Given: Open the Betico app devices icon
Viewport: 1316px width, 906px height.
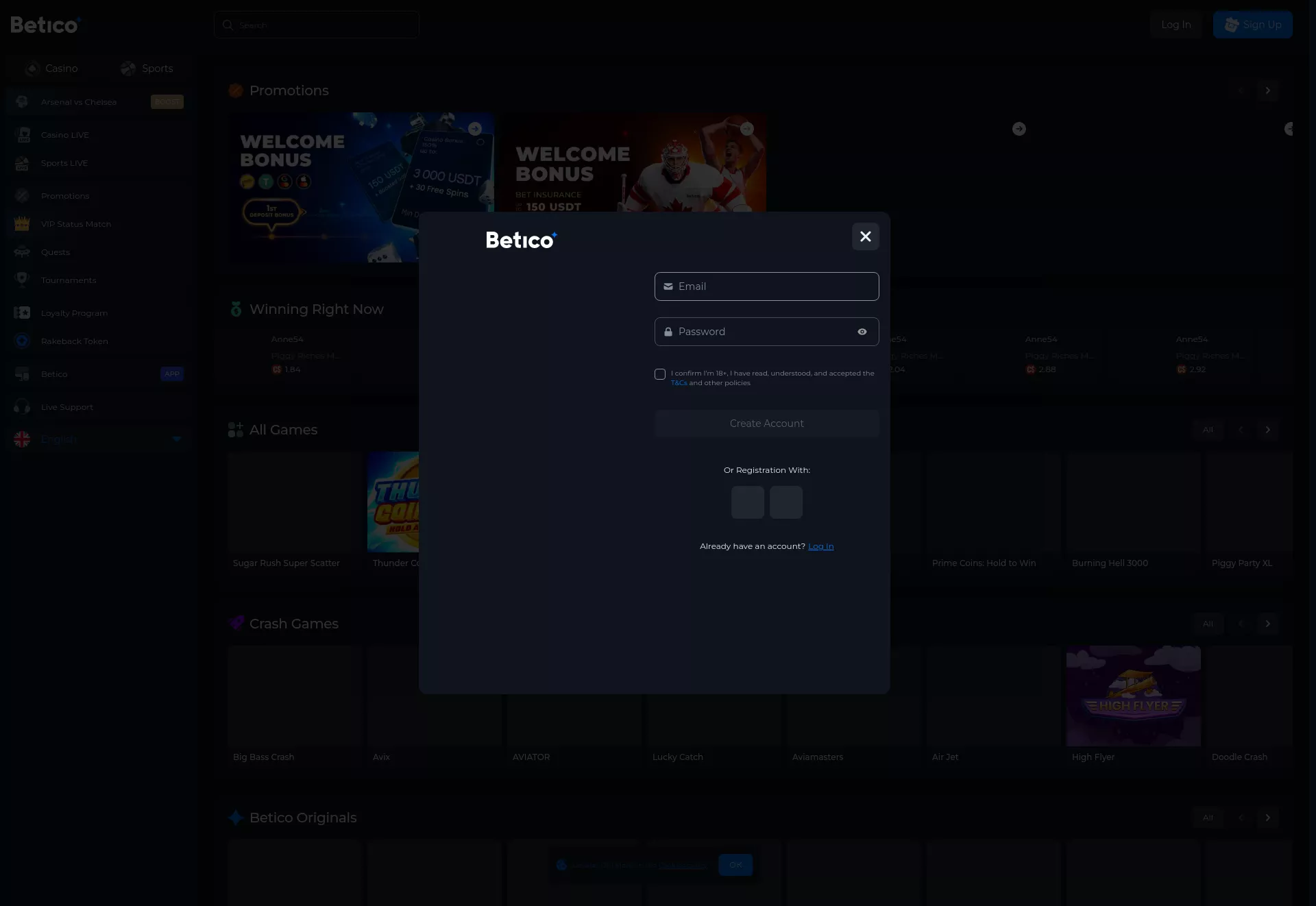Looking at the screenshot, I should pyautogui.click(x=22, y=374).
